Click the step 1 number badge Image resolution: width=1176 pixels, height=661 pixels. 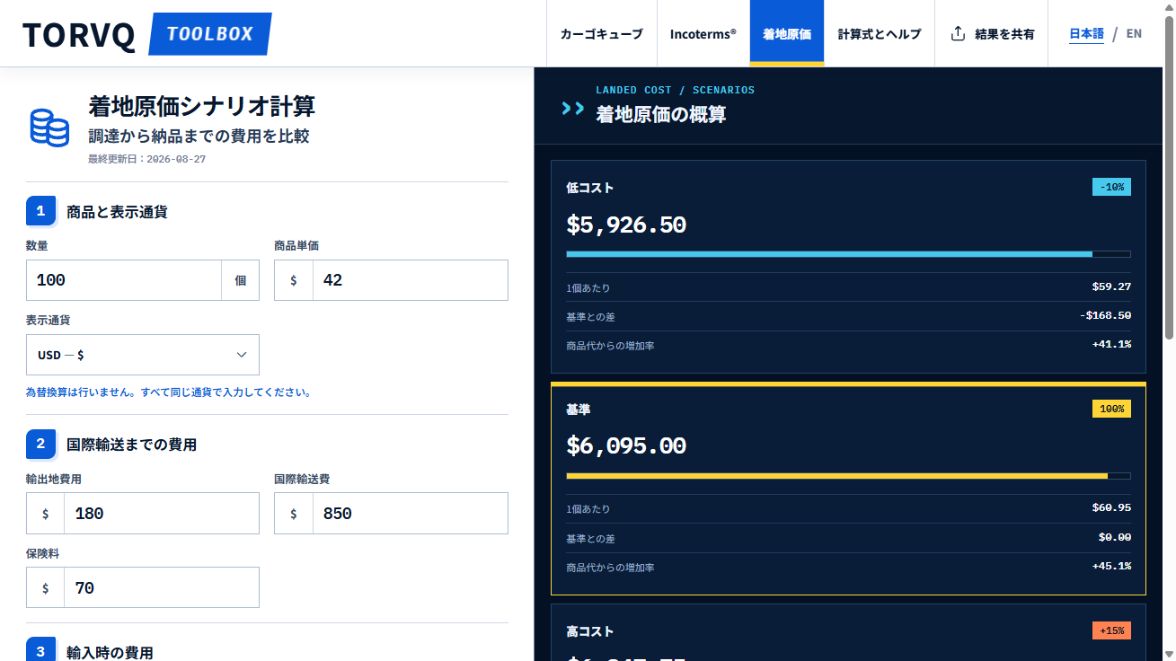click(40, 211)
